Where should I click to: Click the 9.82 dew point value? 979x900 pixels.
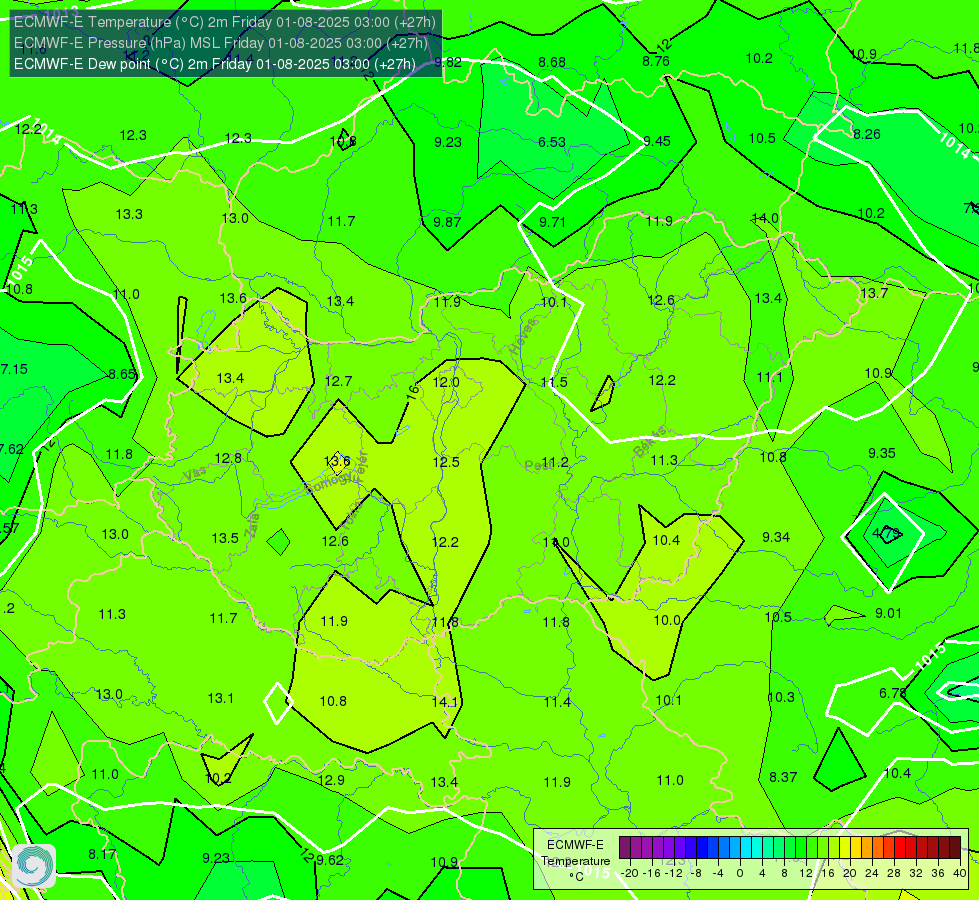[x=448, y=62]
